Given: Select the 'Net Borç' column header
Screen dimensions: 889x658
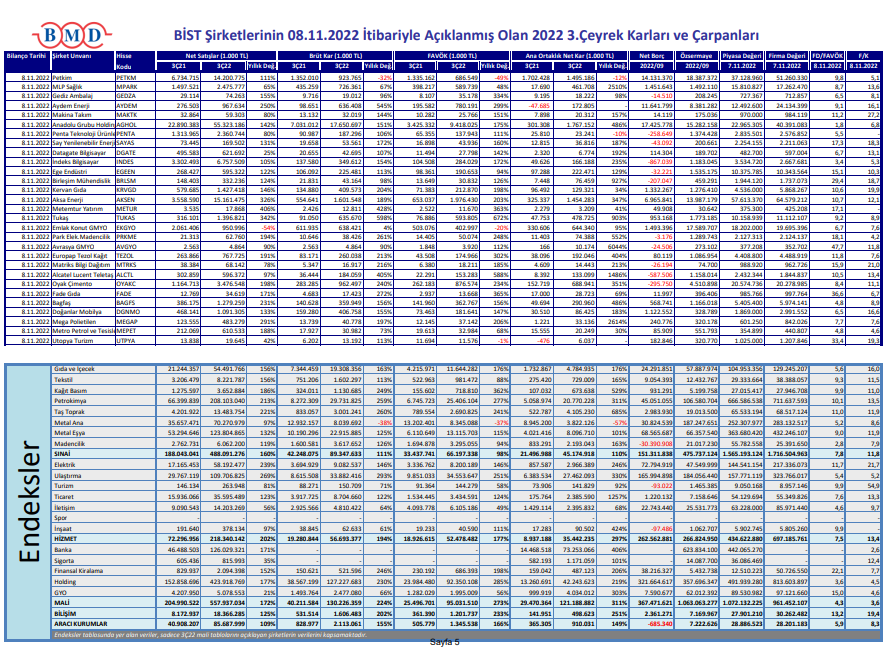Looking at the screenshot, I should tap(651, 56).
